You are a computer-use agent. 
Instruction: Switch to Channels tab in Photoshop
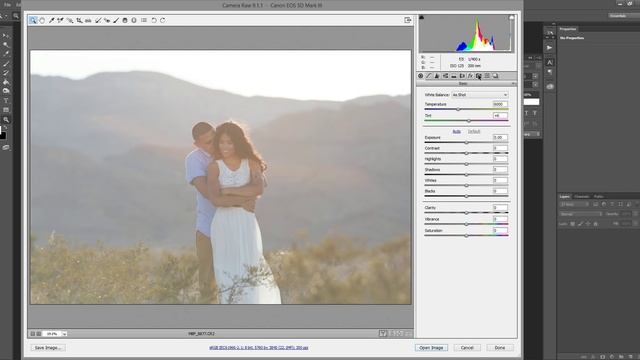point(581,197)
